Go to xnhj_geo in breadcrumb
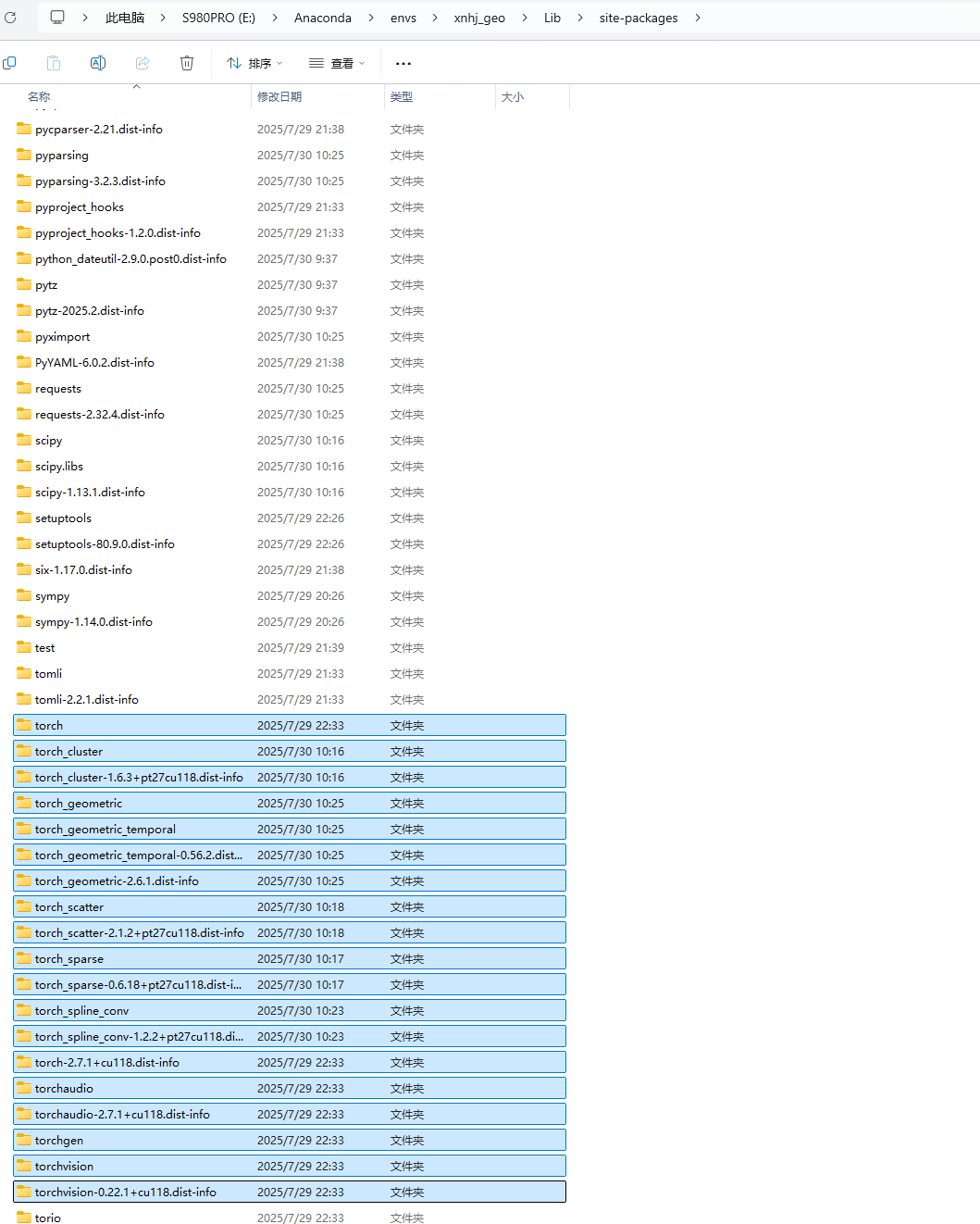 (479, 18)
